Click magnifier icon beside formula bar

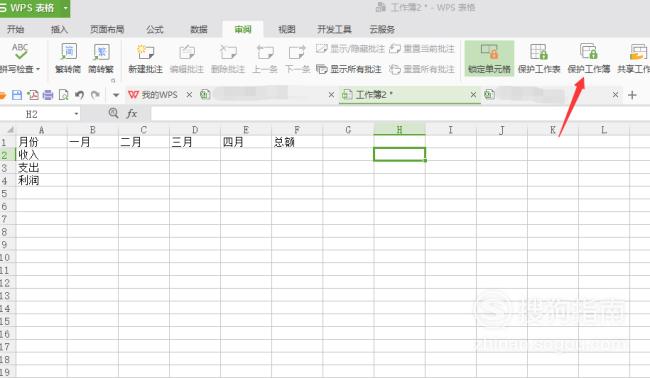tap(113, 113)
